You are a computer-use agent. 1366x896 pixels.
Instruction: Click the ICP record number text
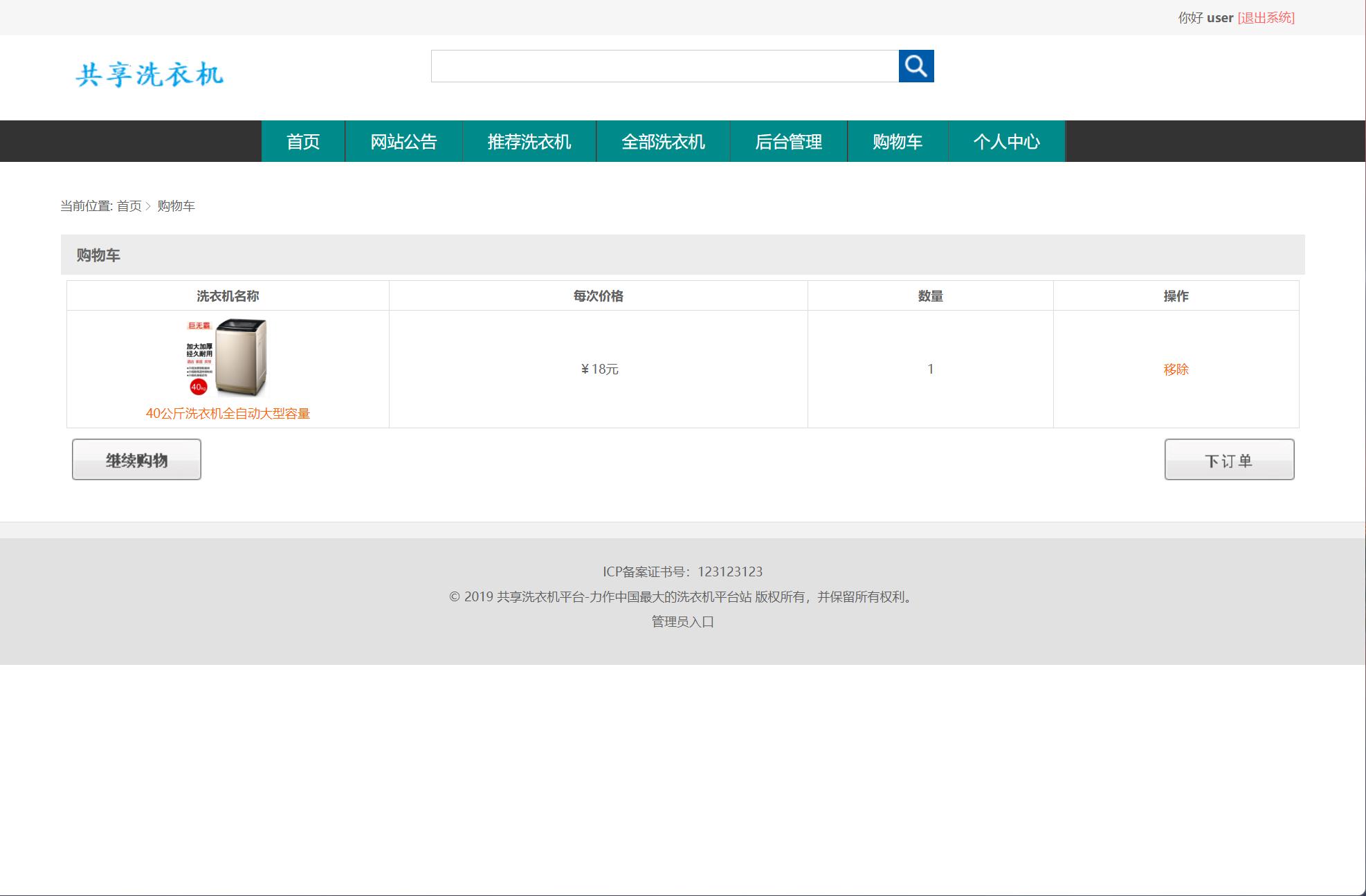(x=682, y=572)
